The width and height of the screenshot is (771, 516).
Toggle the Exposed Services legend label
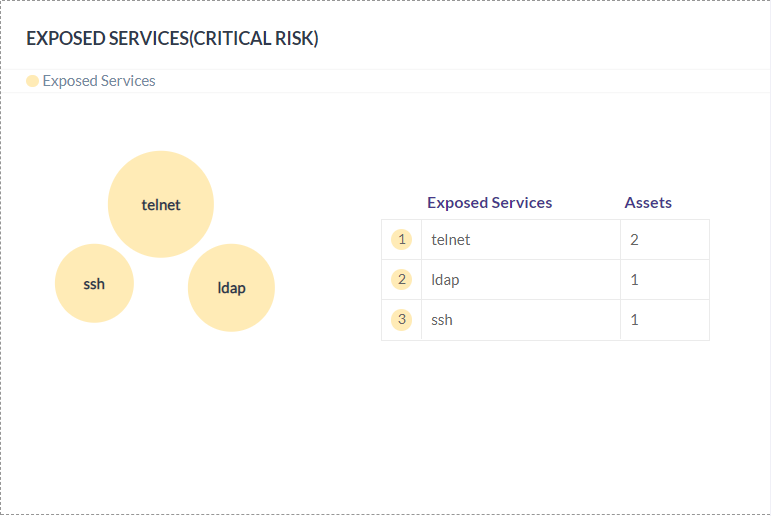click(x=99, y=81)
